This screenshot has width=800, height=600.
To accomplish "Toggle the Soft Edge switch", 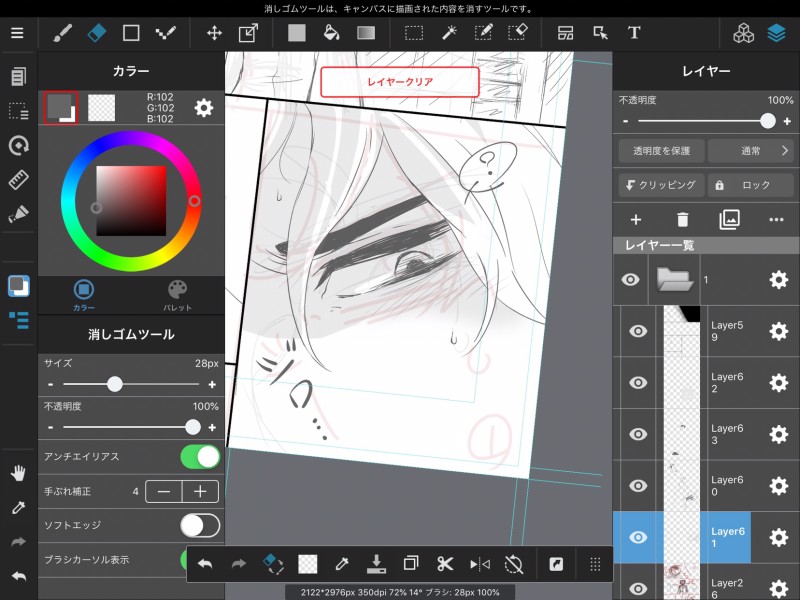I will click(x=200, y=526).
